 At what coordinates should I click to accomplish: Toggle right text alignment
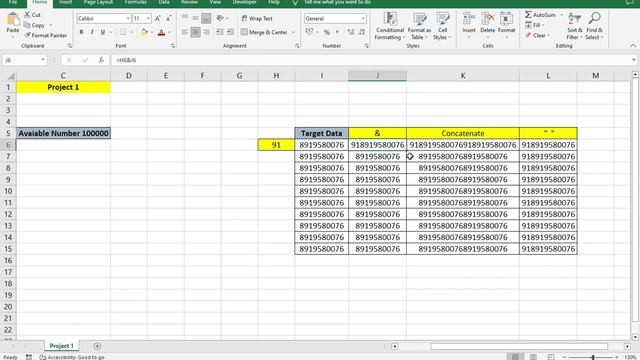[x=206, y=32]
